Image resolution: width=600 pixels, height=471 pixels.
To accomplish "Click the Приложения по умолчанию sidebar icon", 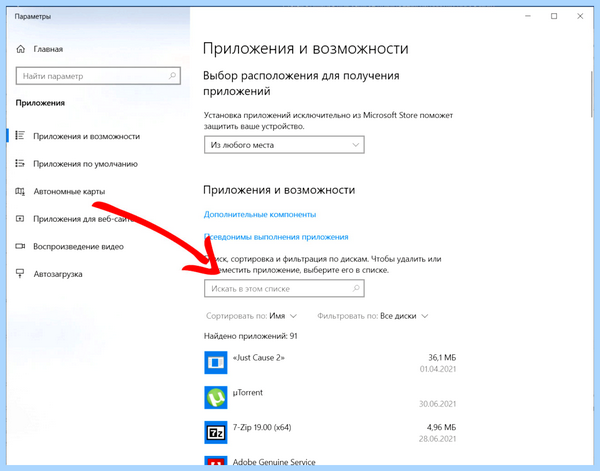I will 20,164.
